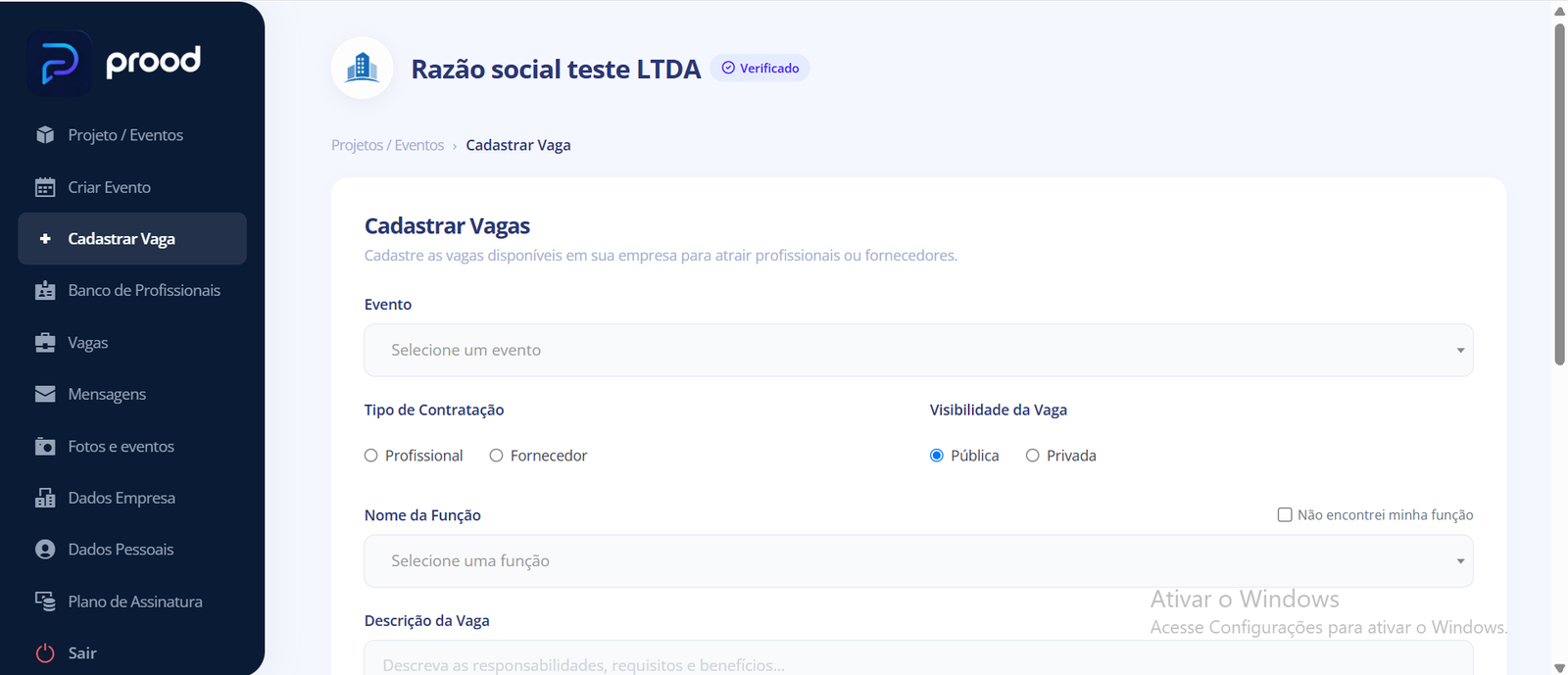Open the Vagas sidebar page

click(132, 342)
